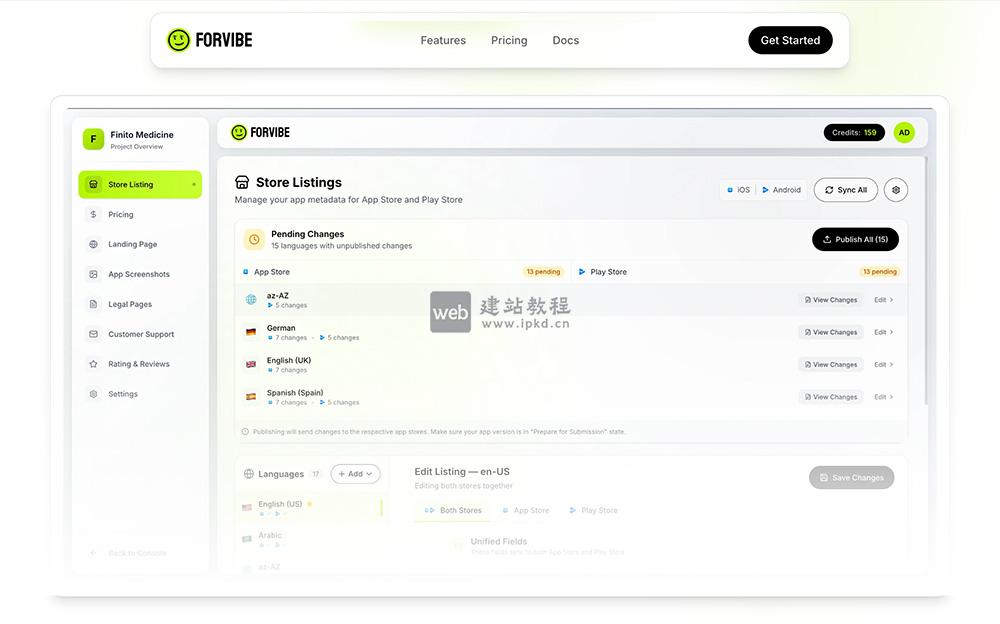Viewport: 1000px width, 624px height.
Task: Click the AD avatar badge
Action: 903,131
